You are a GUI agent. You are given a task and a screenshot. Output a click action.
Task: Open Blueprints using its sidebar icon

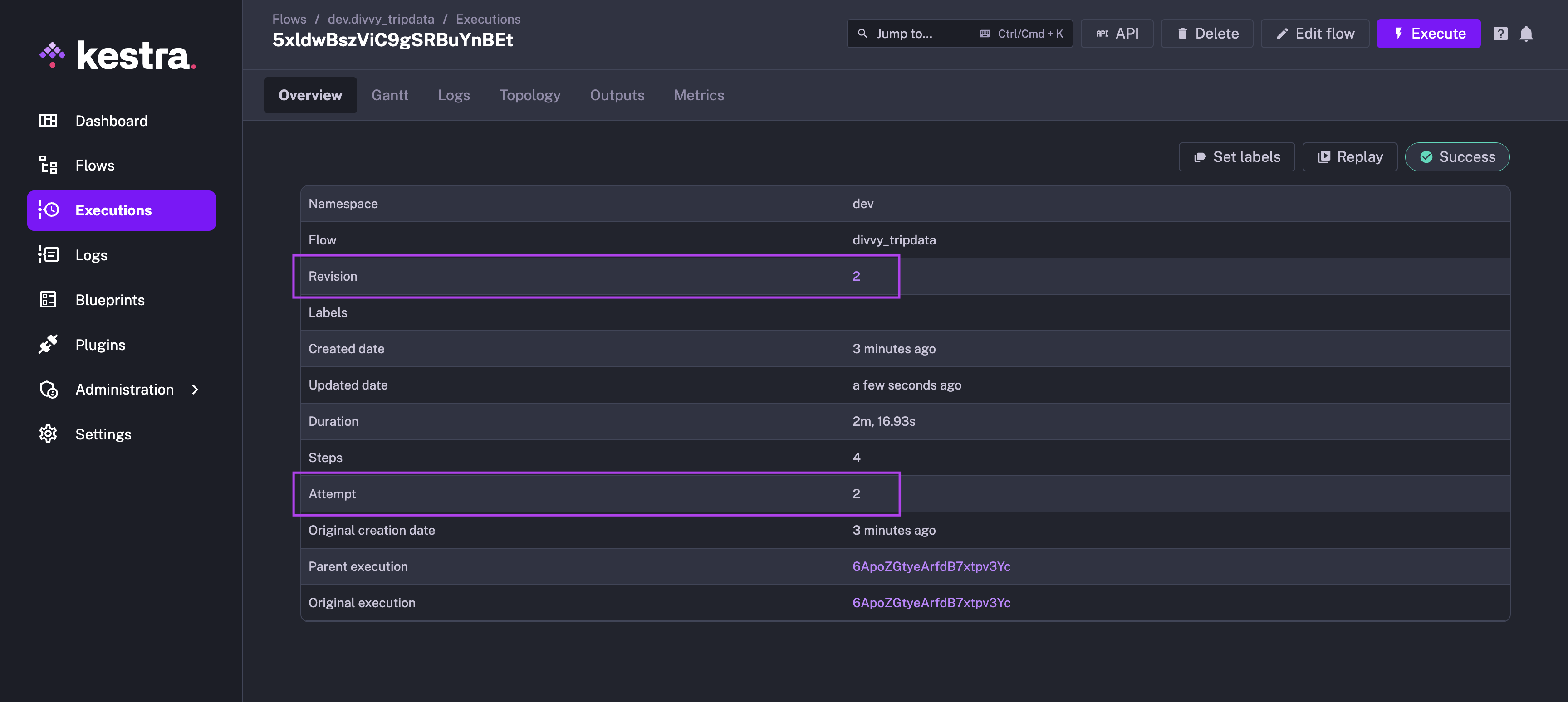[48, 300]
